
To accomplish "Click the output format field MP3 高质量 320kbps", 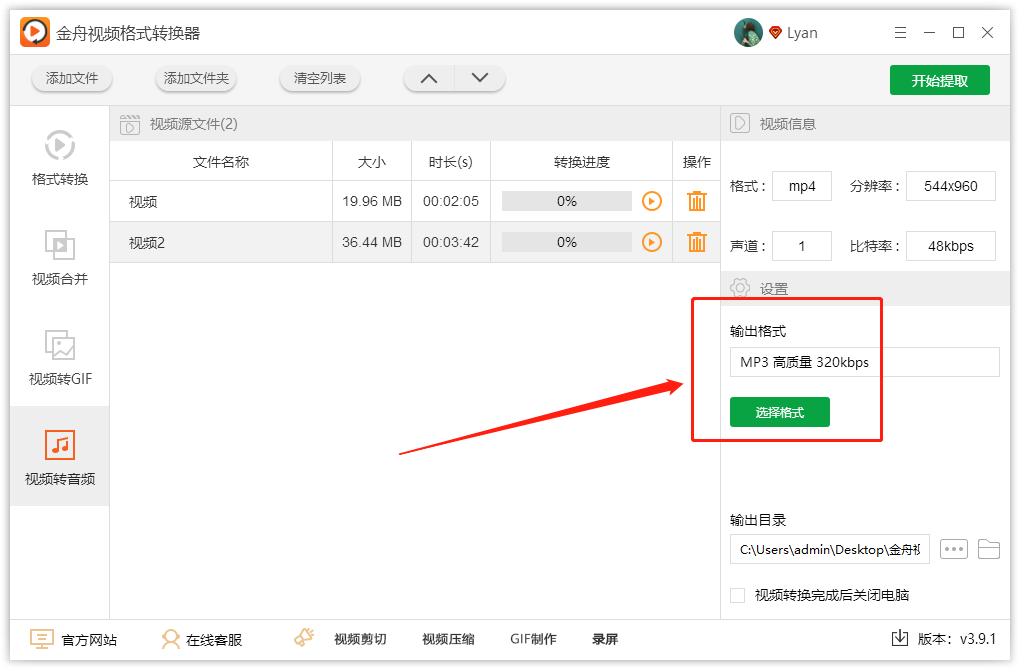I will coord(865,362).
